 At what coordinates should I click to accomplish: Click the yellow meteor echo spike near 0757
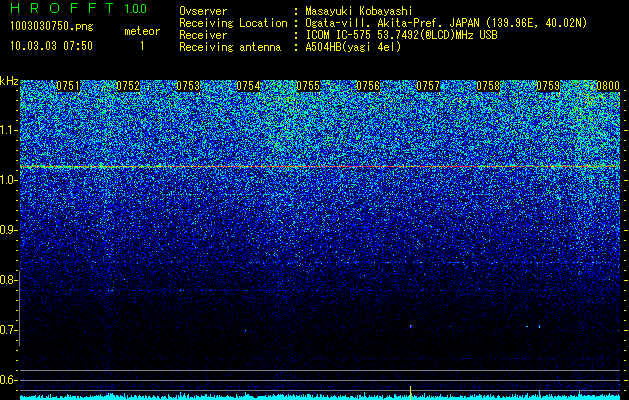tap(410, 392)
